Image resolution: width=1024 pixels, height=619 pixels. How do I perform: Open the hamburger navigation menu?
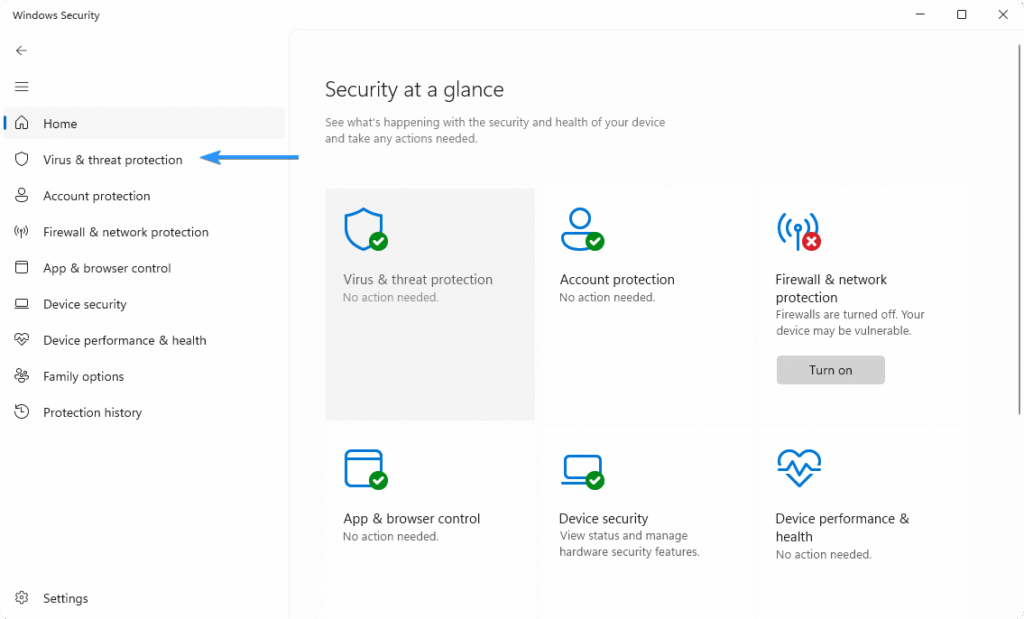point(22,86)
